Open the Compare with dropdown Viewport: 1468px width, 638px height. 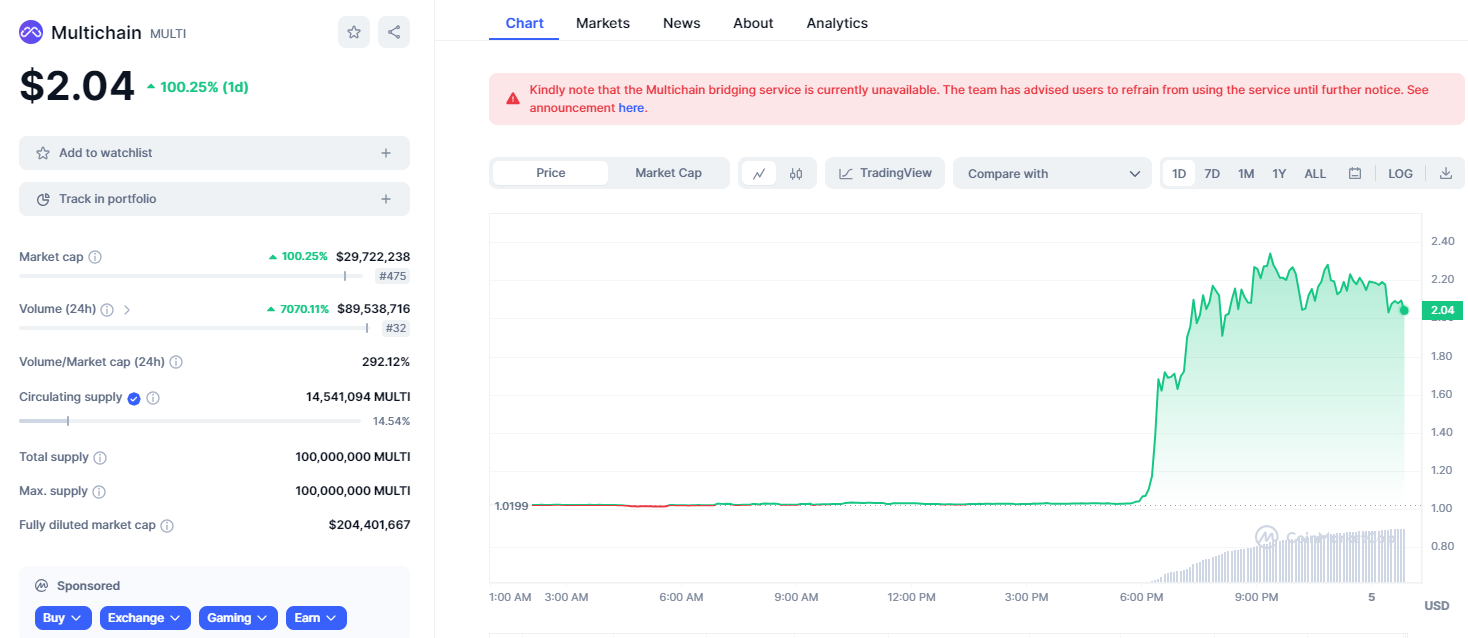point(1052,174)
